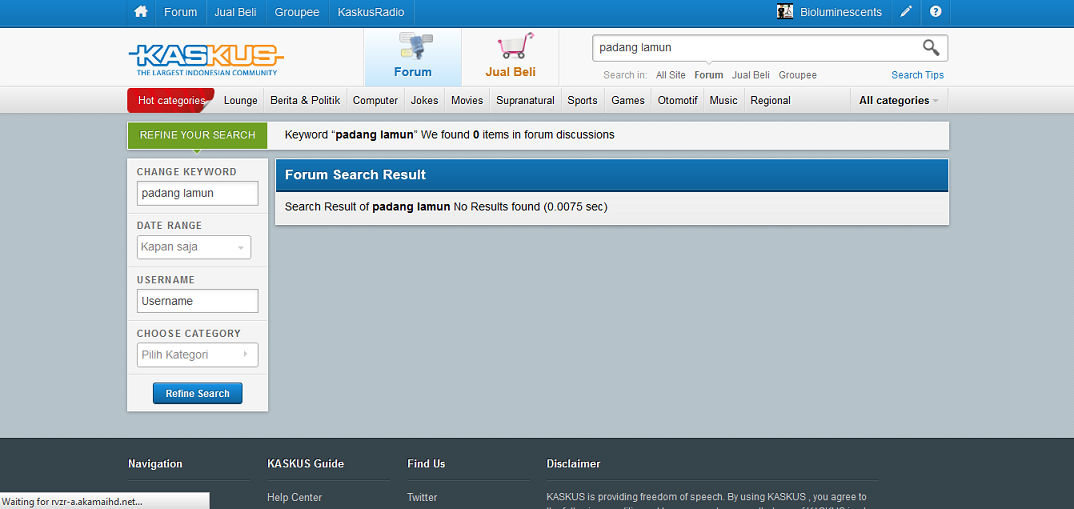The image size is (1074, 509).
Task: Open the Music category
Action: (x=723, y=101)
